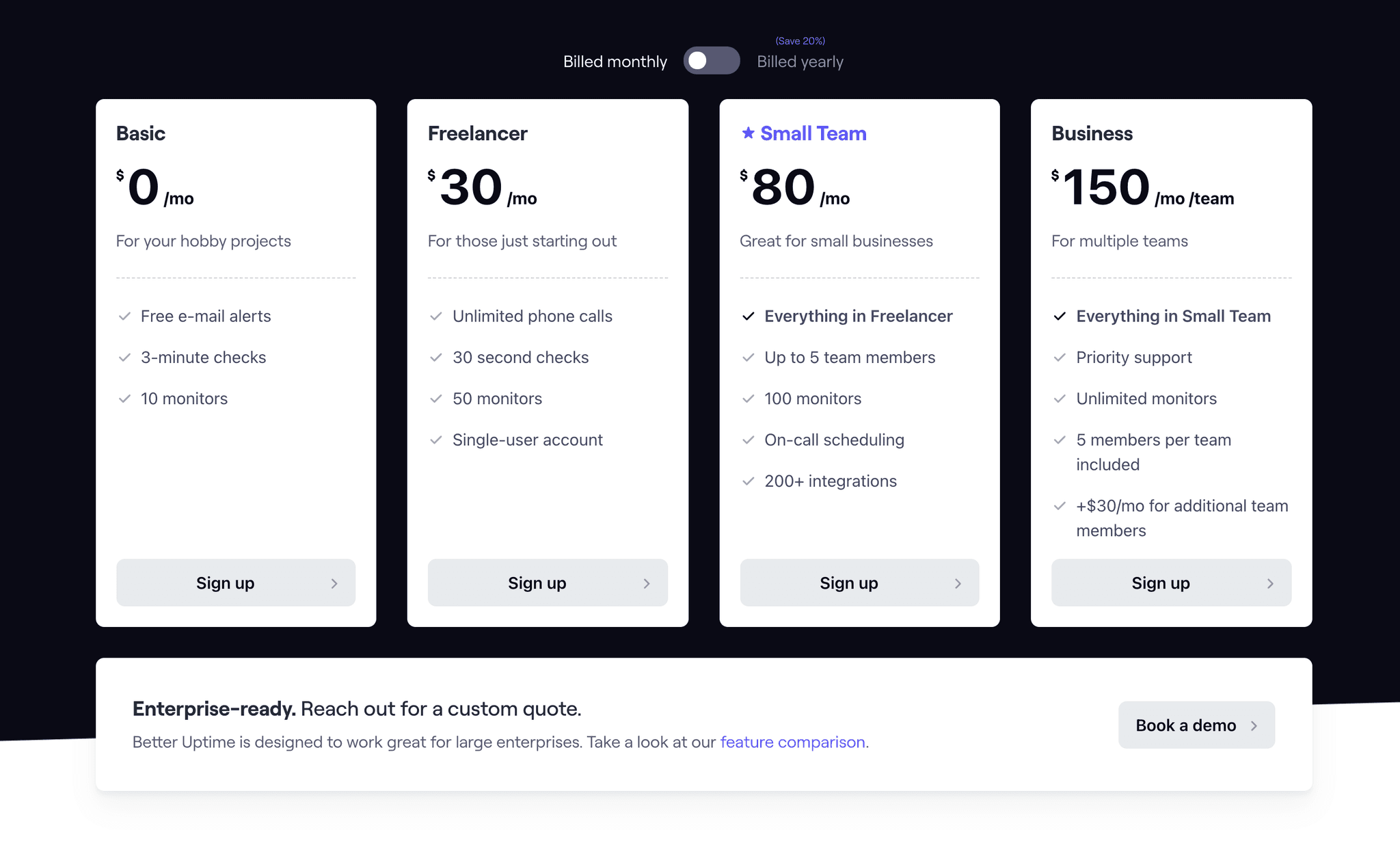Click checkmark next to Unlimited phone calls
1400x858 pixels.
coord(437,316)
